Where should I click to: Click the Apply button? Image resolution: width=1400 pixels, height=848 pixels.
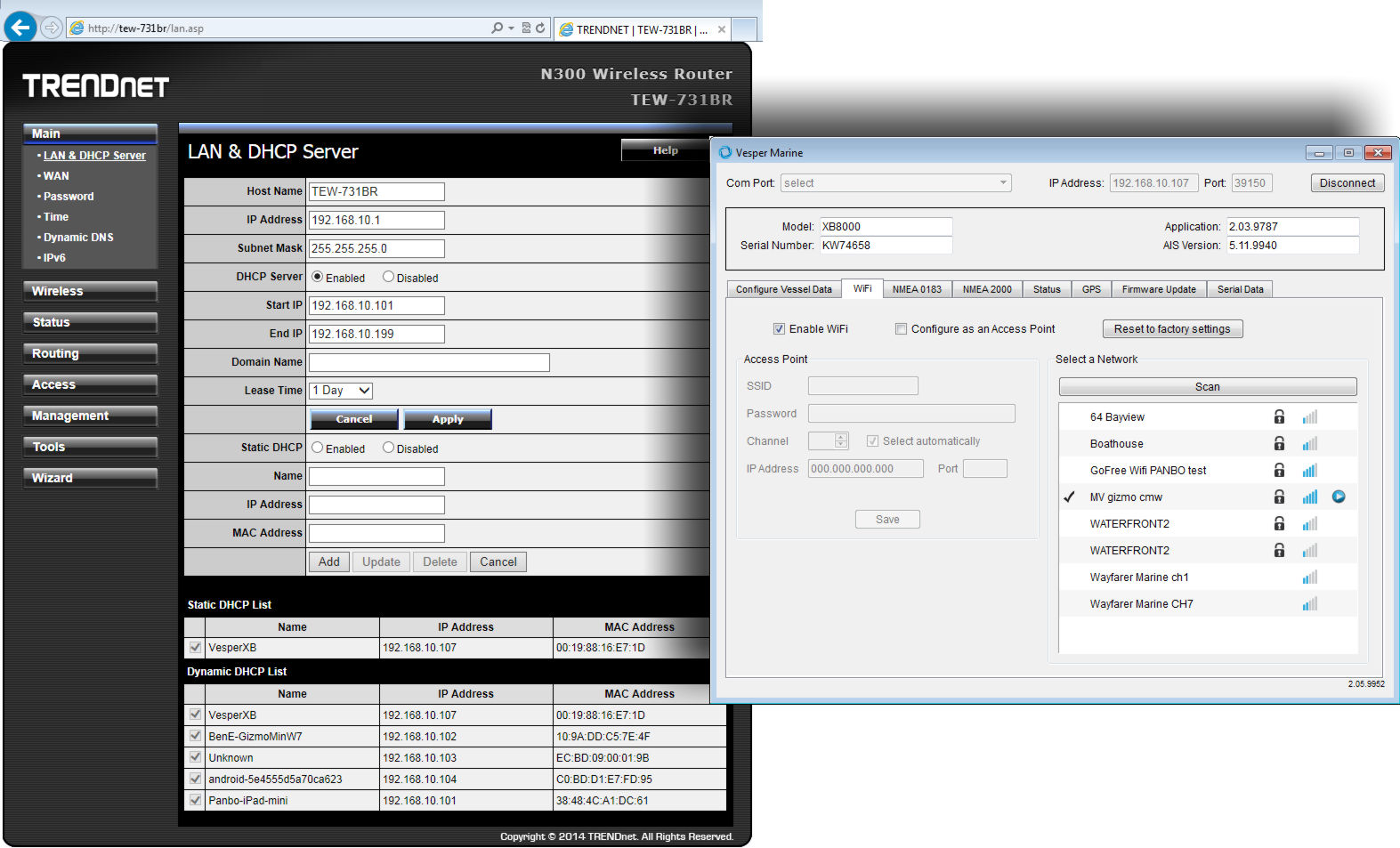(448, 419)
